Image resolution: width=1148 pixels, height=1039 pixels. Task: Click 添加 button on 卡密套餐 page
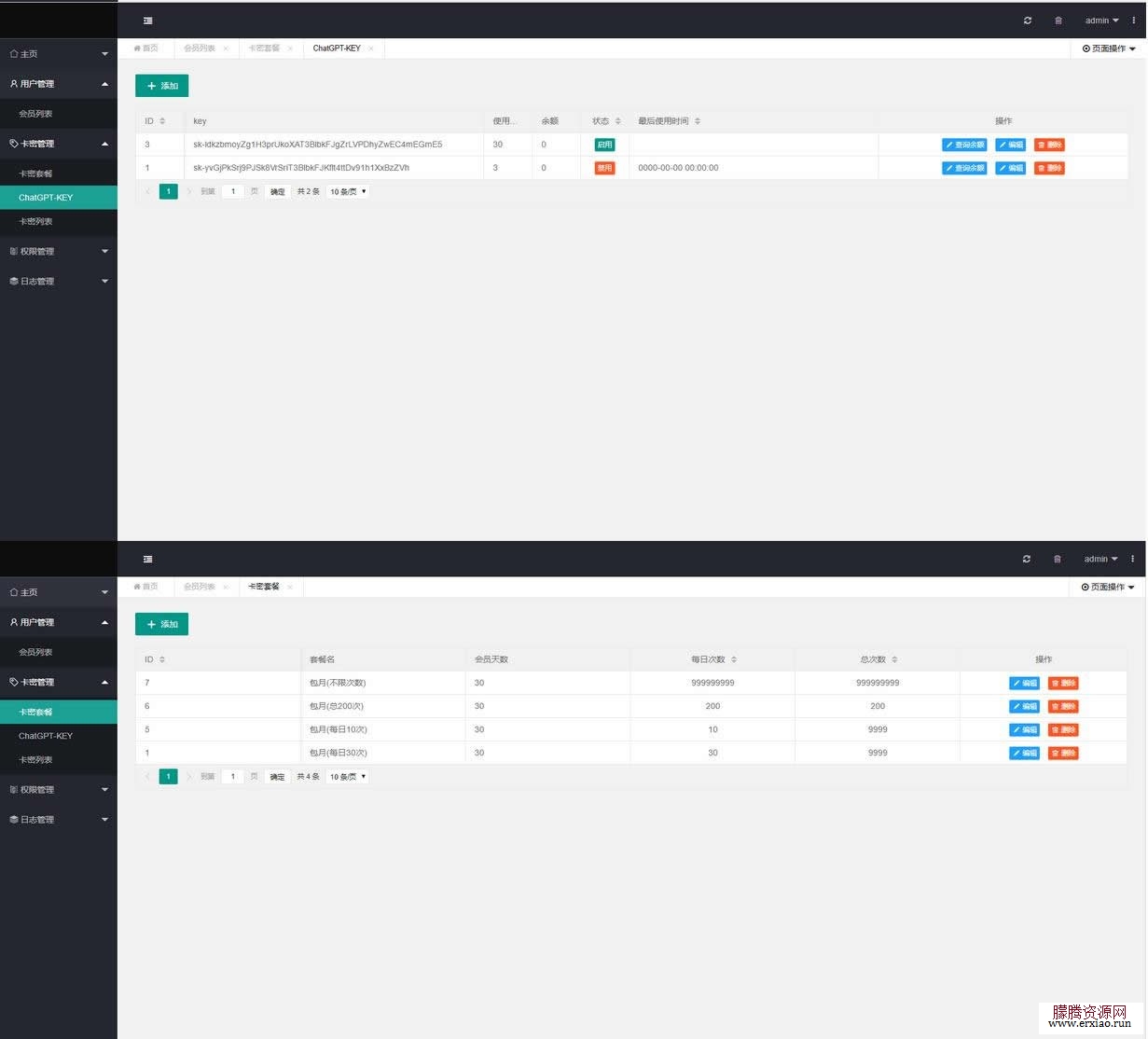(162, 624)
